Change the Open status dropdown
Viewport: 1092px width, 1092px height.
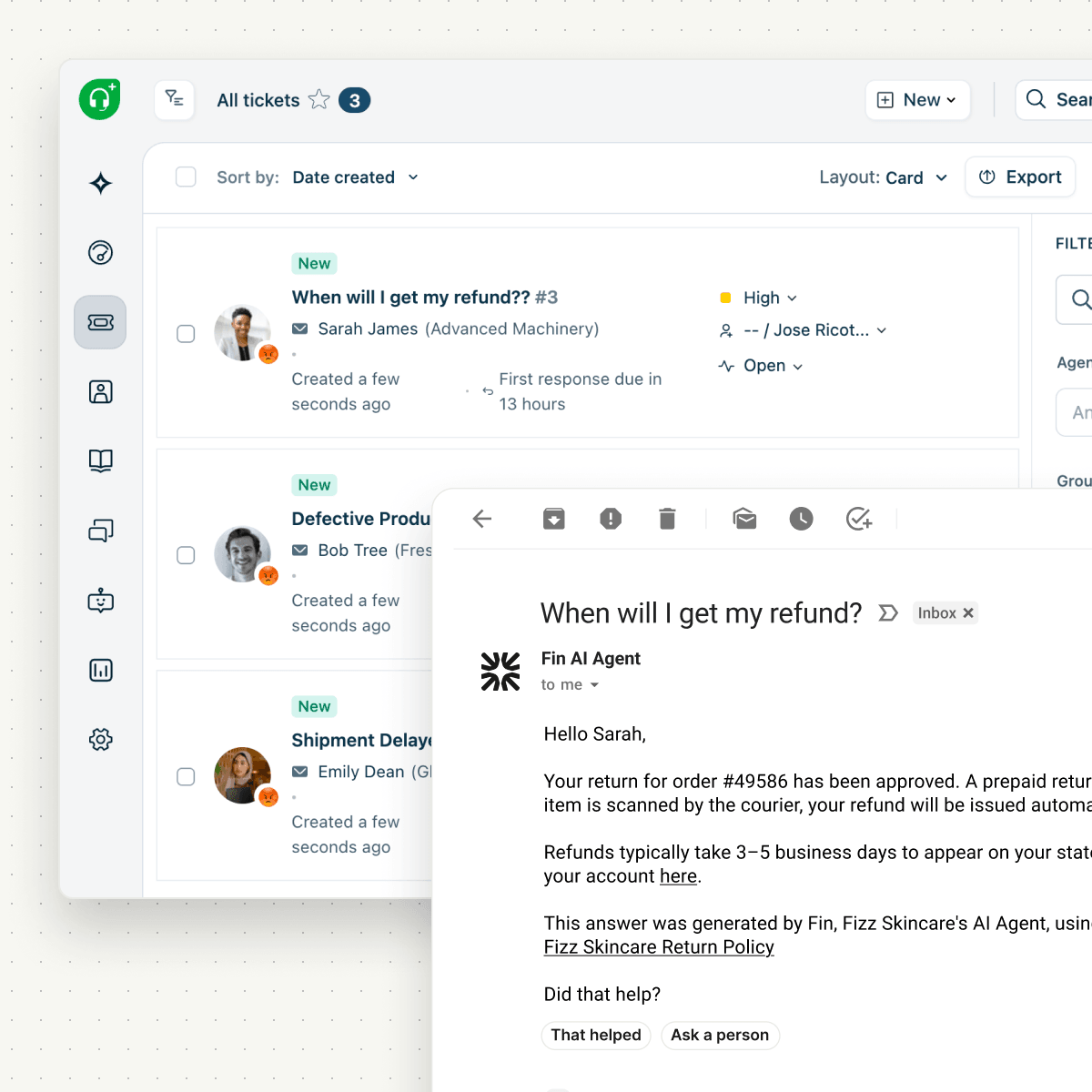pos(773,366)
